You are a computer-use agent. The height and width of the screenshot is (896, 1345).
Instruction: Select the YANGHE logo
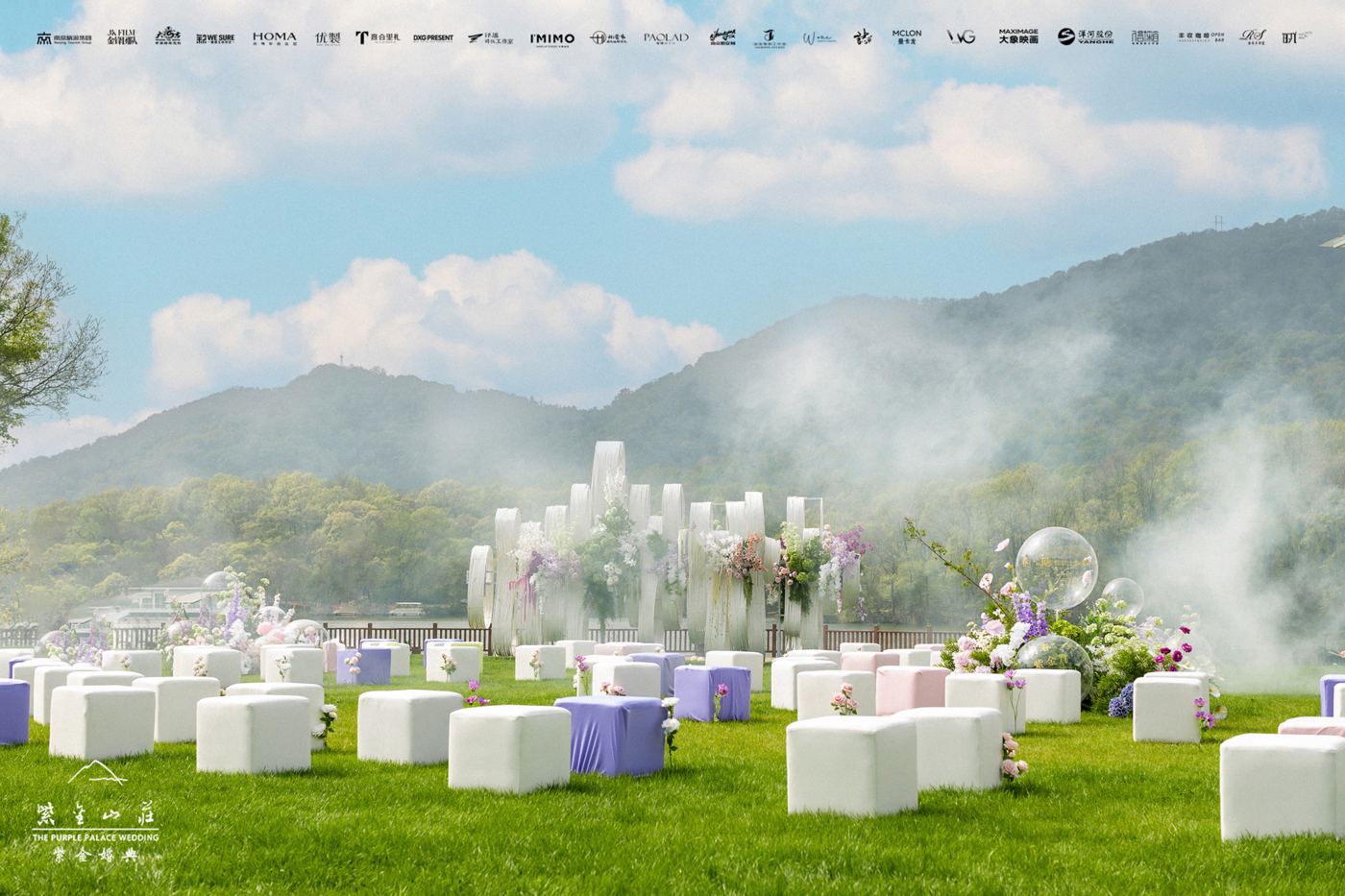click(x=1086, y=36)
